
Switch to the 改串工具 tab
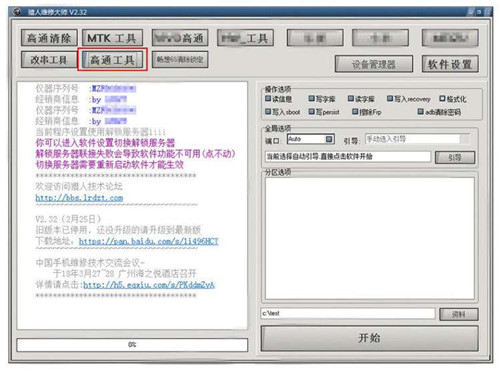point(49,60)
